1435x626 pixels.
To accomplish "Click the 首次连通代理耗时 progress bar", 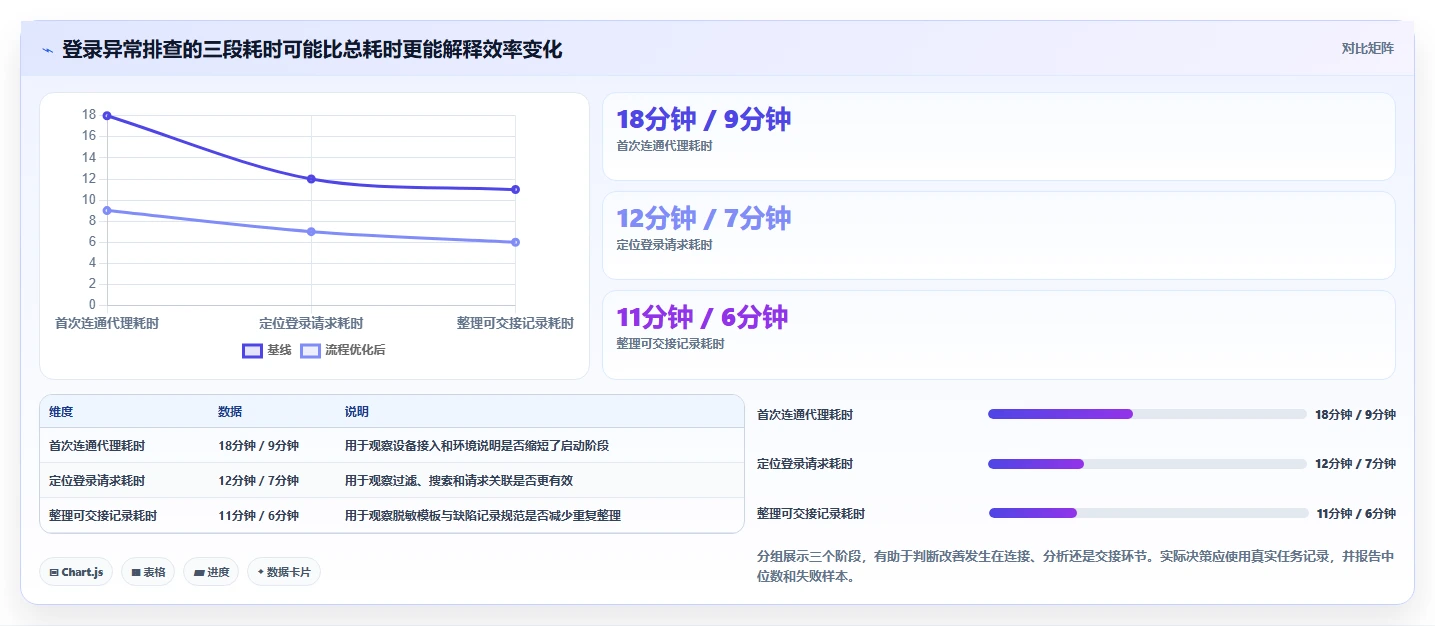I will 1147,414.
